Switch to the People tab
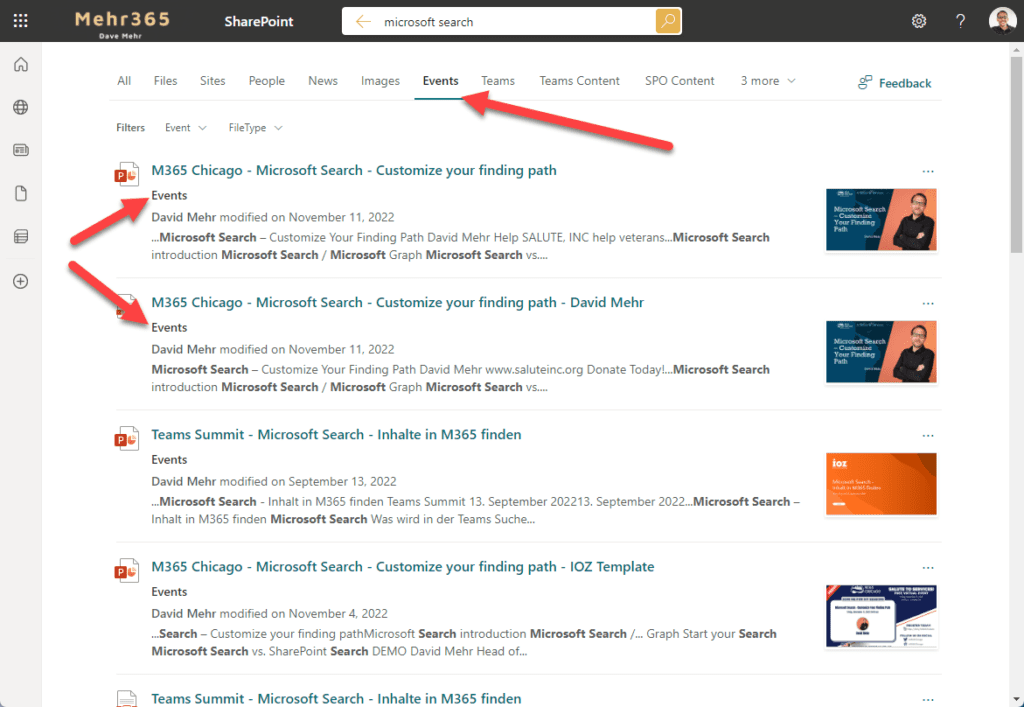This screenshot has width=1024, height=707. [266, 81]
